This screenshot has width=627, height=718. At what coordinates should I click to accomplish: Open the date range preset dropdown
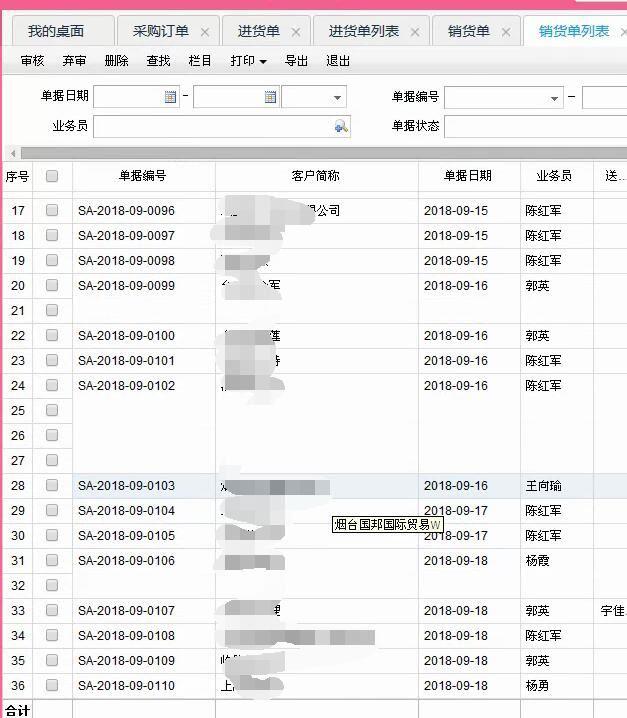pos(337,98)
